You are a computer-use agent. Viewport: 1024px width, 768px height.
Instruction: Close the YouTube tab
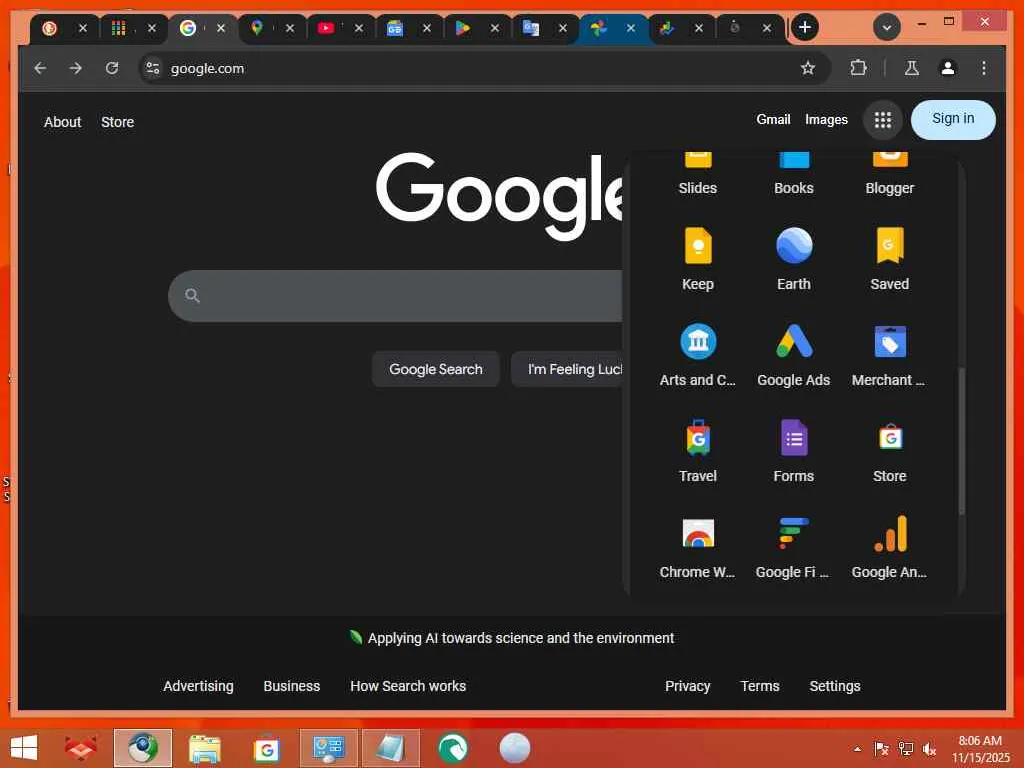click(x=359, y=28)
